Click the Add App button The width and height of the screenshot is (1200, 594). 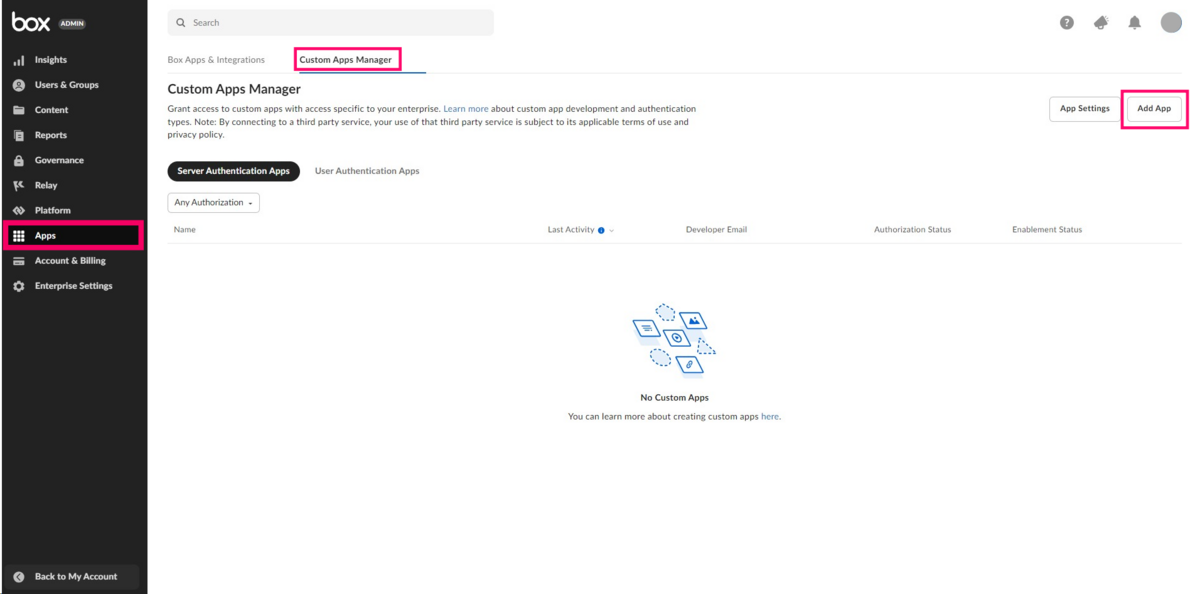click(1154, 108)
